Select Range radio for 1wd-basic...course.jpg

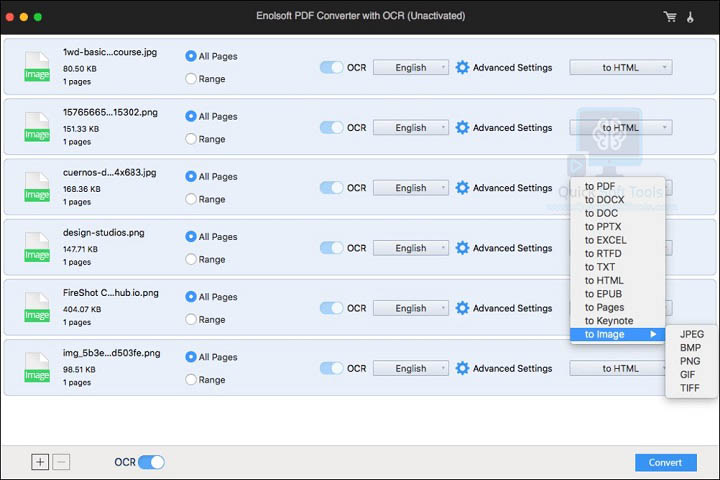[x=191, y=79]
